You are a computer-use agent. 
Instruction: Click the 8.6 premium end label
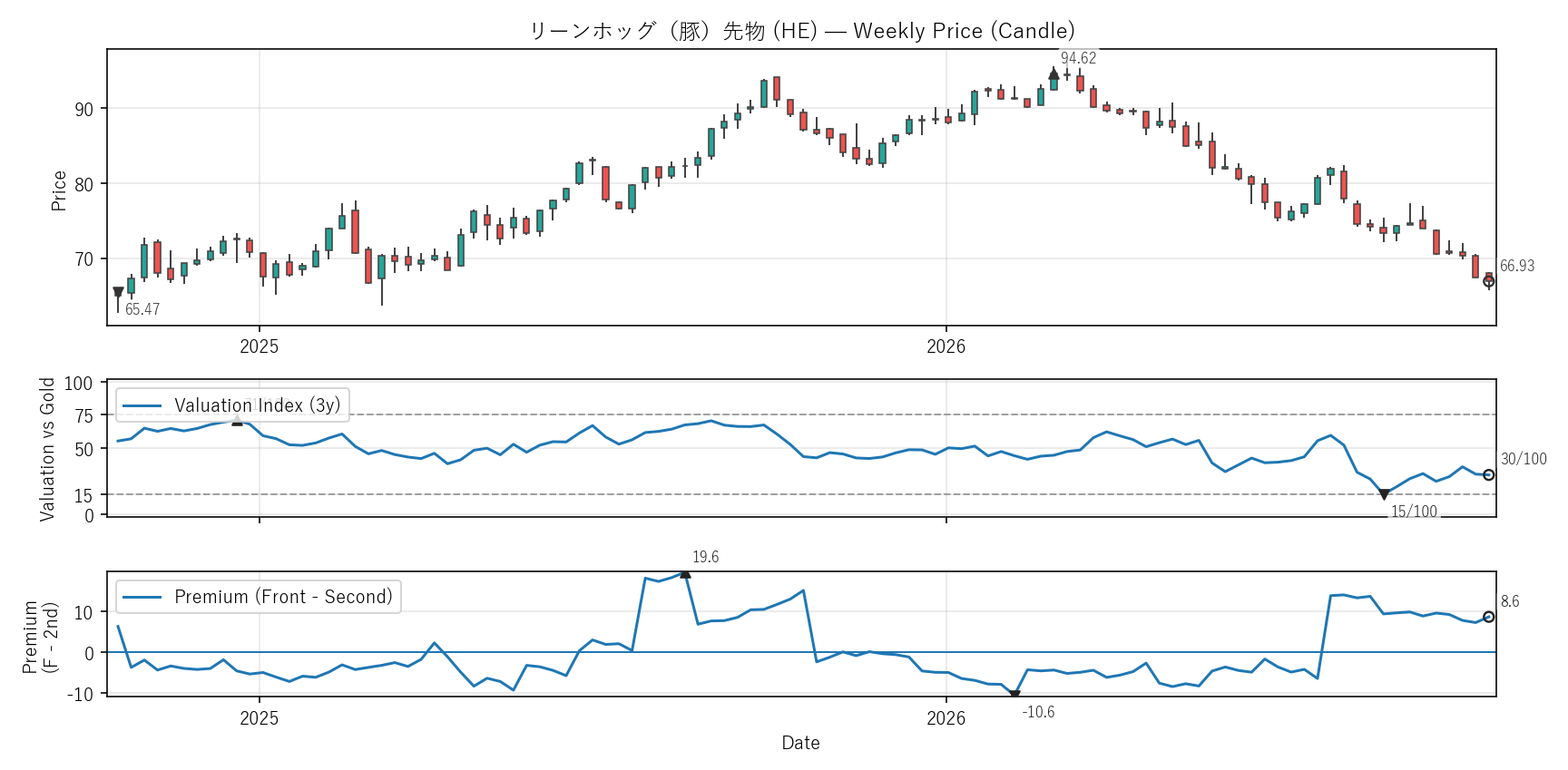(1510, 601)
